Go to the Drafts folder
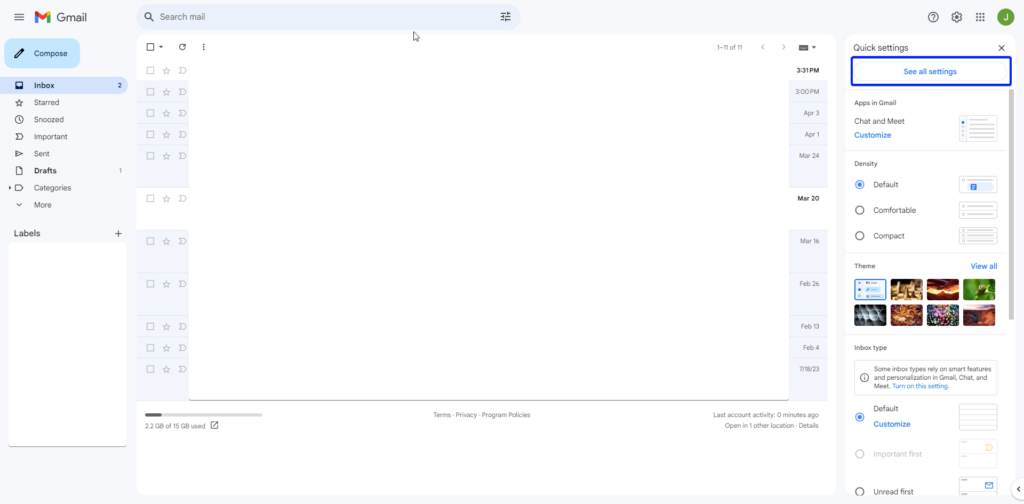 [x=45, y=171]
